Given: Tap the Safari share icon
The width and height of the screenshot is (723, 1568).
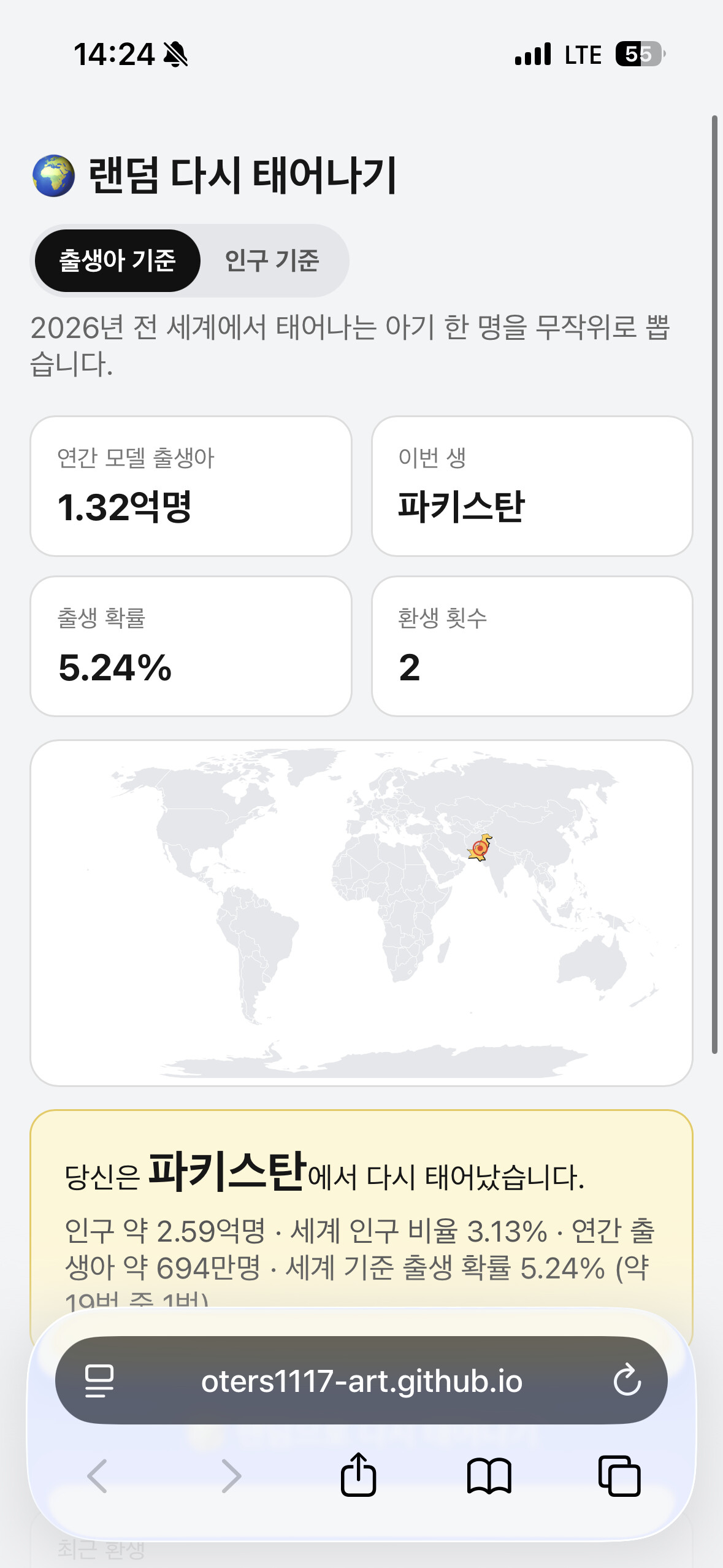Looking at the screenshot, I should coord(358,1474).
